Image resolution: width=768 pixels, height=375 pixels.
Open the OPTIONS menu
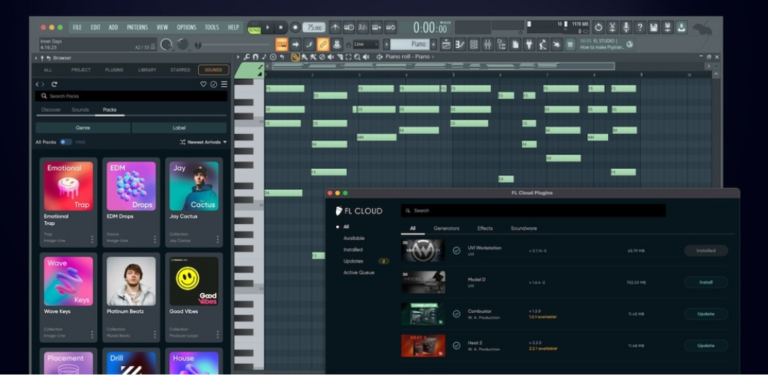pos(187,27)
